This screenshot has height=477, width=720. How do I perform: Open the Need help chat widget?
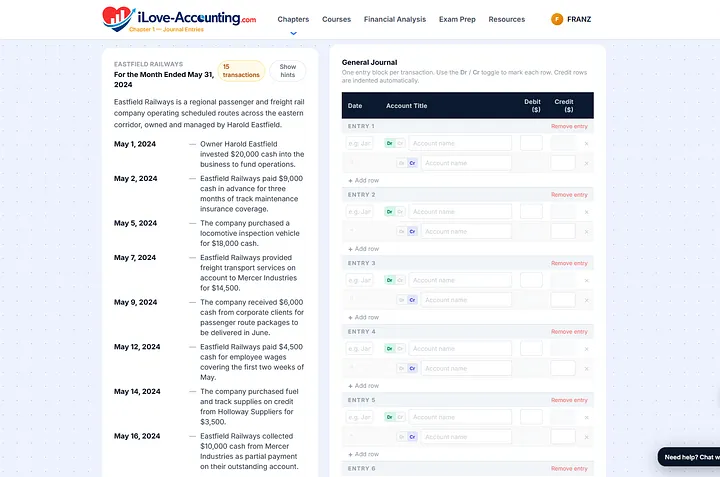[689, 457]
